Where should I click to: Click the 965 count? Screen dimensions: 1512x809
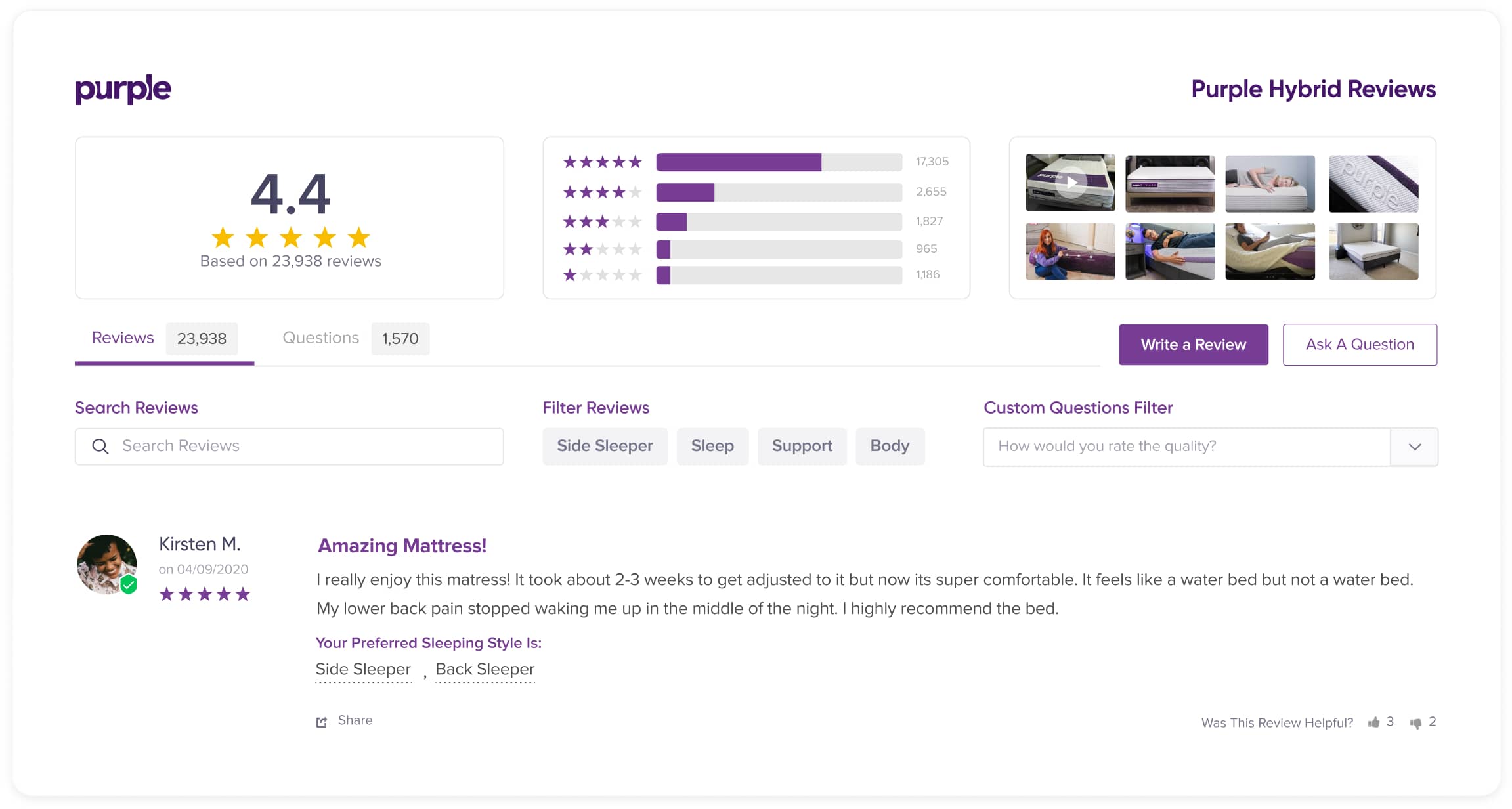point(926,249)
